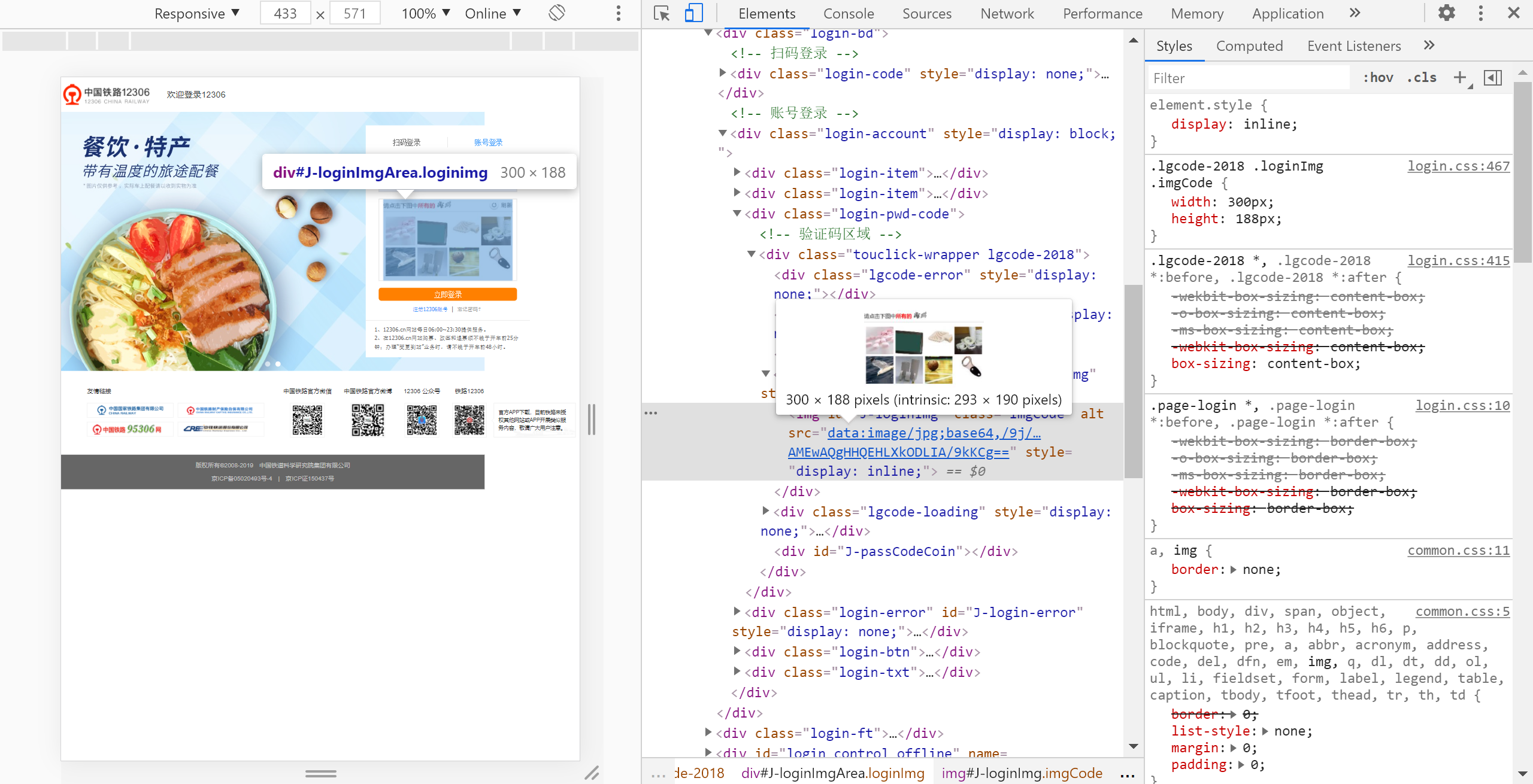
Task: Show more DevTools panel tabs
Action: (x=1355, y=13)
